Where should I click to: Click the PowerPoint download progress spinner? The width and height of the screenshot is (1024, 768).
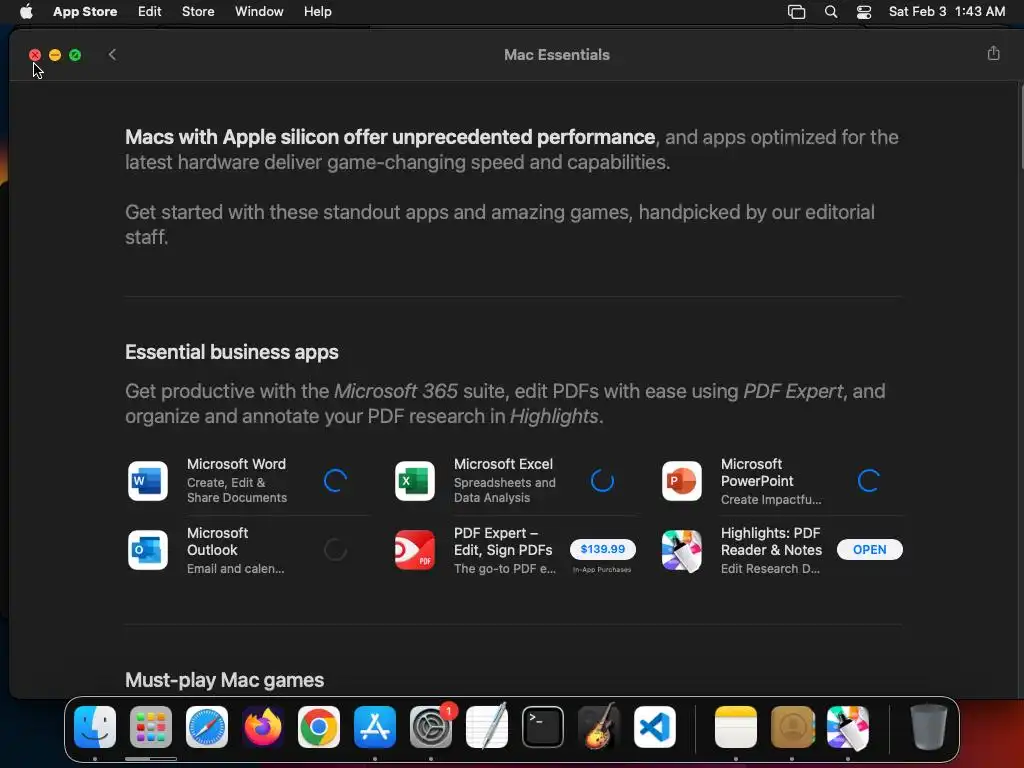click(x=869, y=481)
